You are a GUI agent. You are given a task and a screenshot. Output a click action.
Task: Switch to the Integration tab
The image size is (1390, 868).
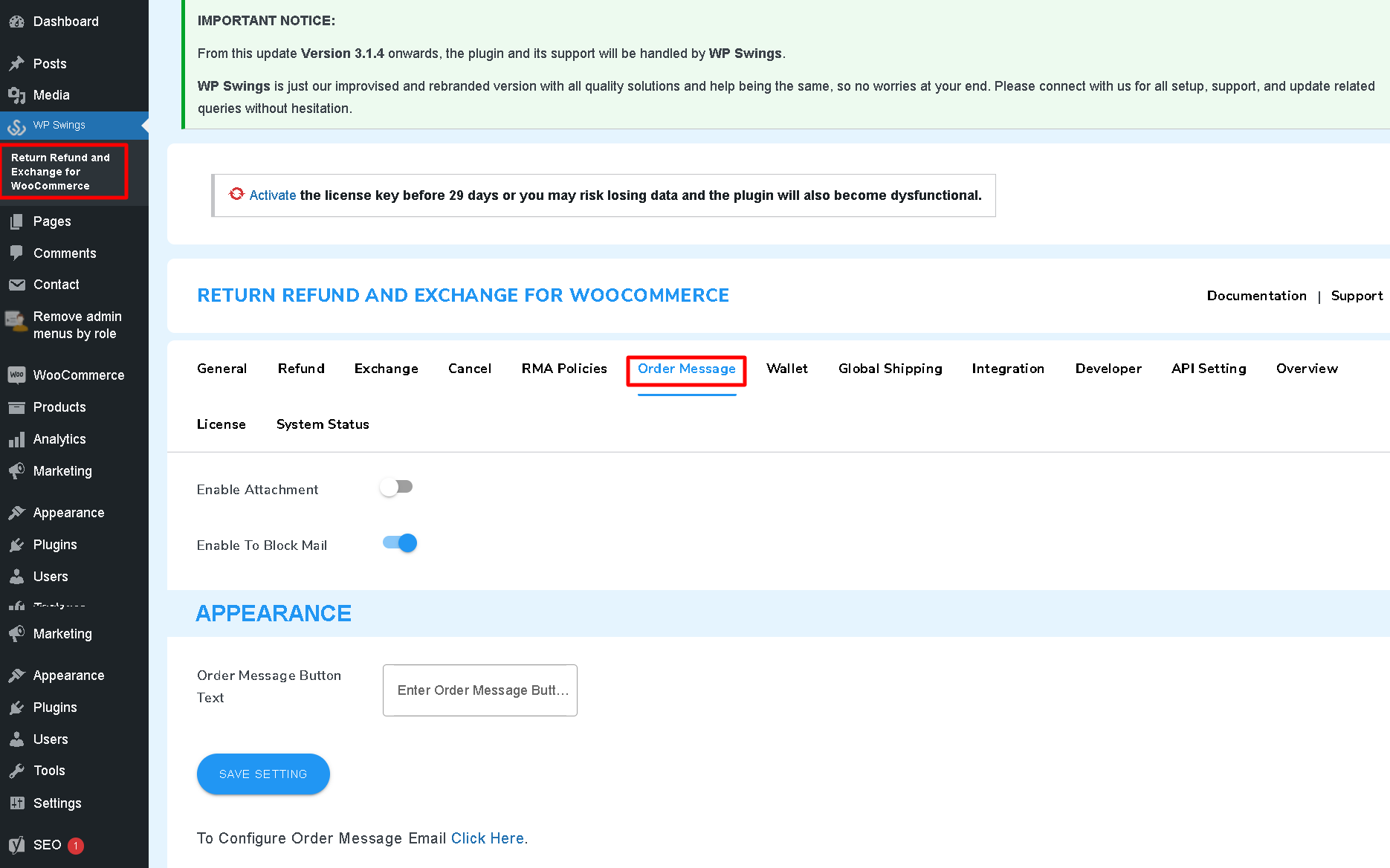pyautogui.click(x=1008, y=369)
